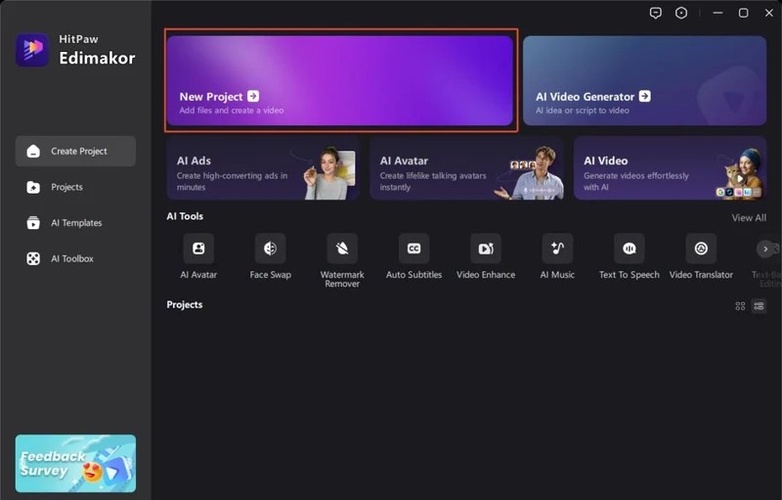Click View All AI tools

[749, 218]
